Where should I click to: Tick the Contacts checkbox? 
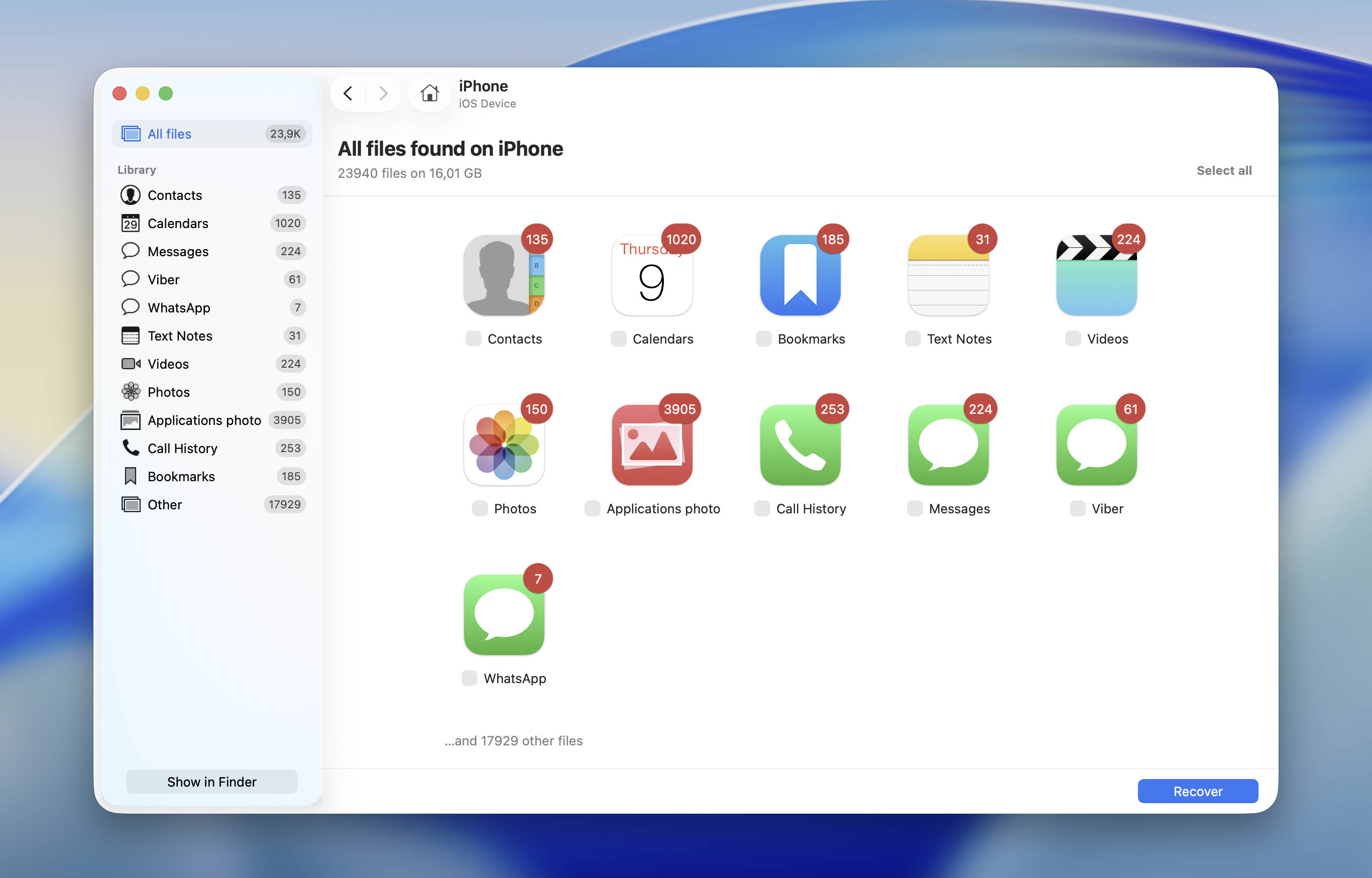(473, 339)
